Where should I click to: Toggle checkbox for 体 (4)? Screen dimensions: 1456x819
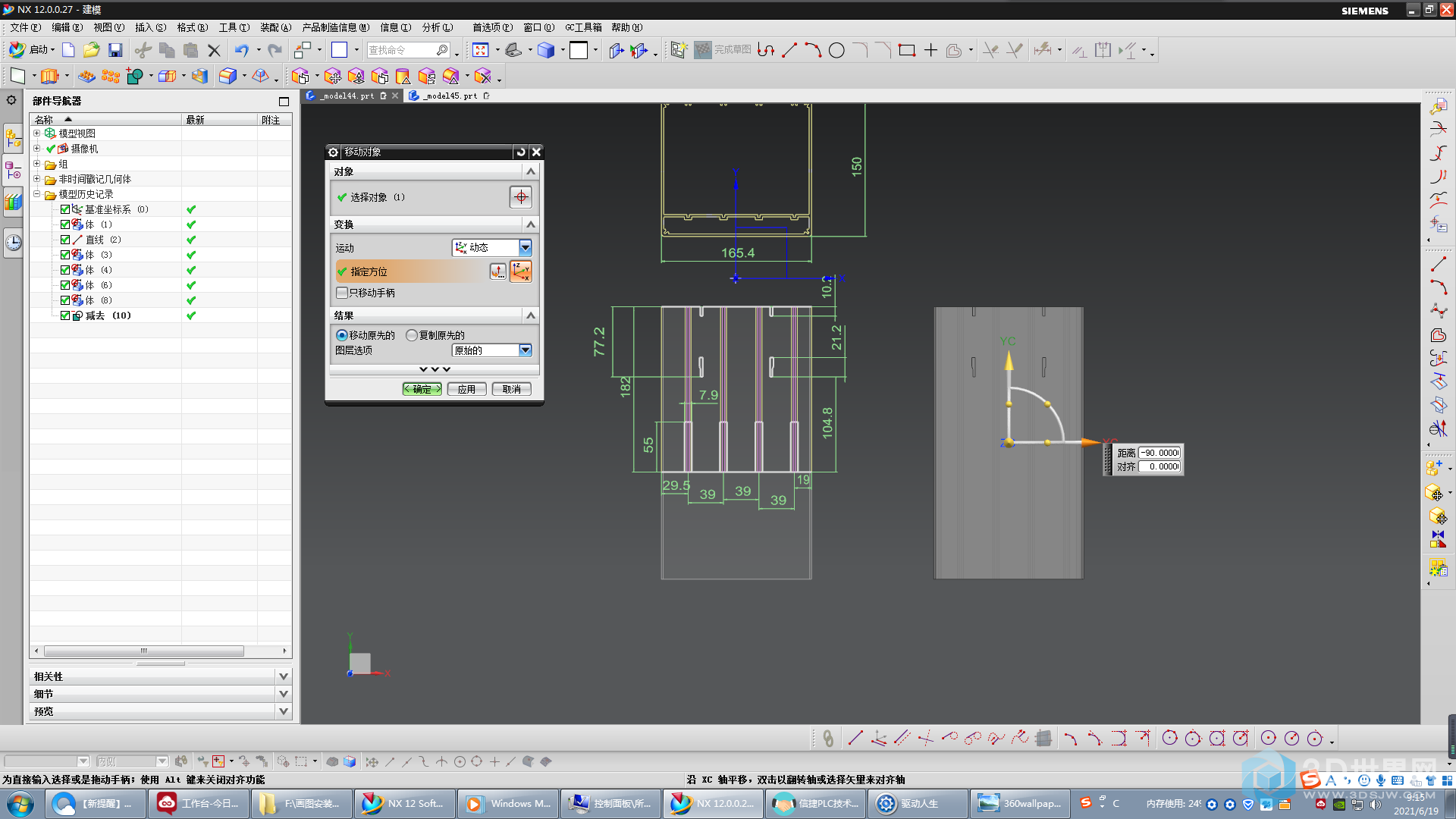65,270
